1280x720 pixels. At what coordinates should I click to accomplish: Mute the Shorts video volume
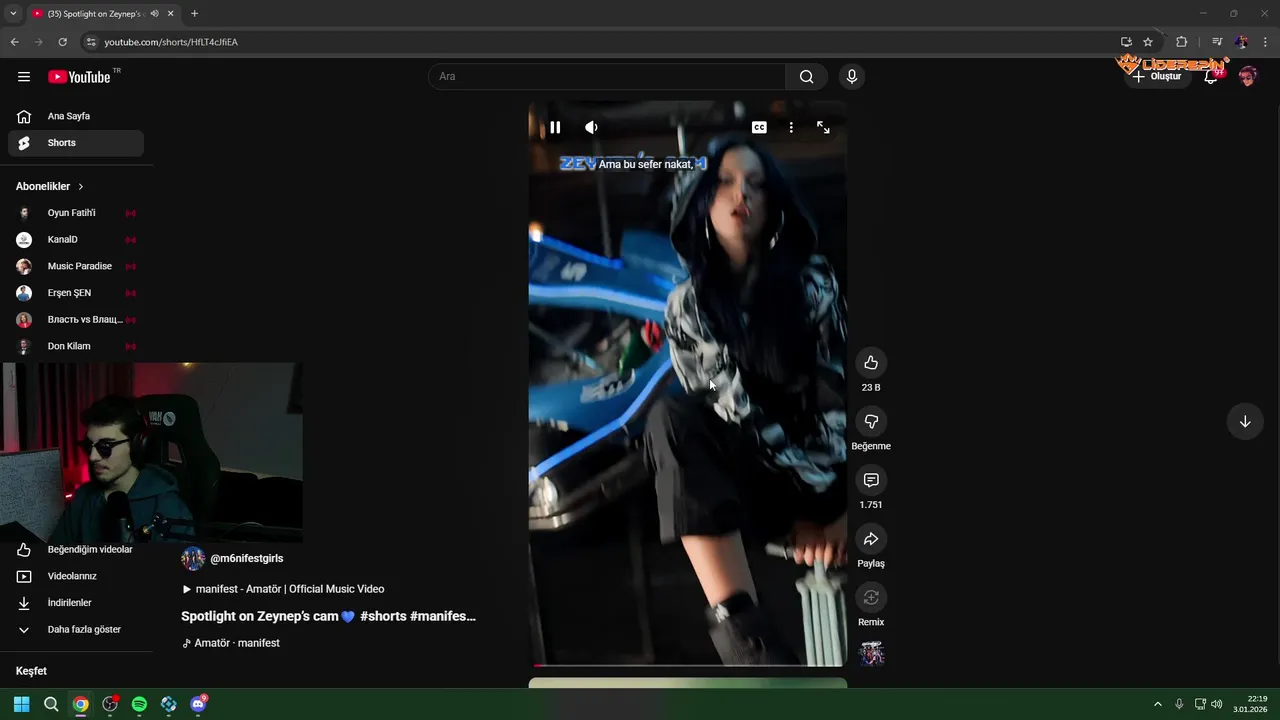[x=591, y=127]
